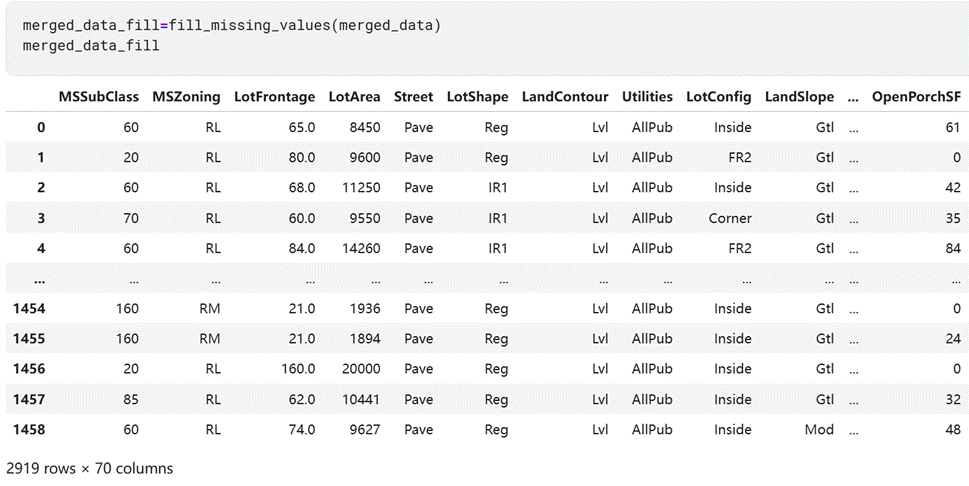
Task: Click the LotArea column header
Action: click(x=355, y=97)
